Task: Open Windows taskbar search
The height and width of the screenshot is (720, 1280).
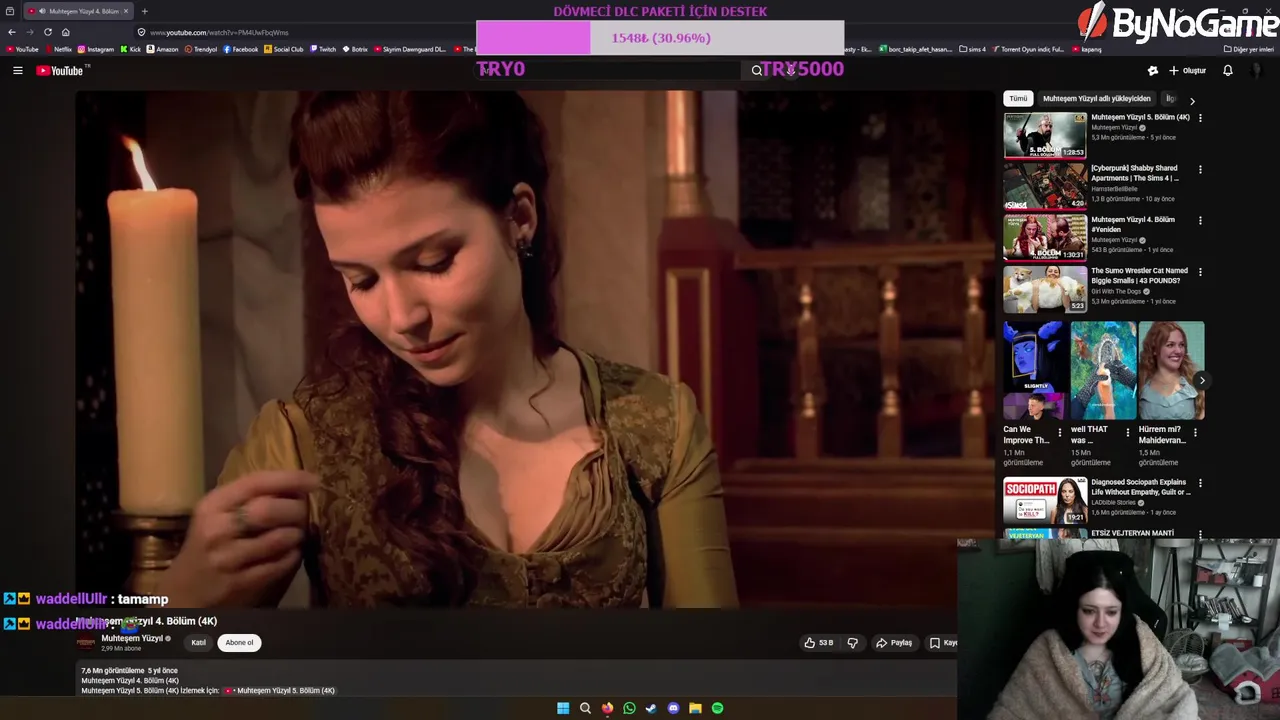Action: pyautogui.click(x=585, y=708)
